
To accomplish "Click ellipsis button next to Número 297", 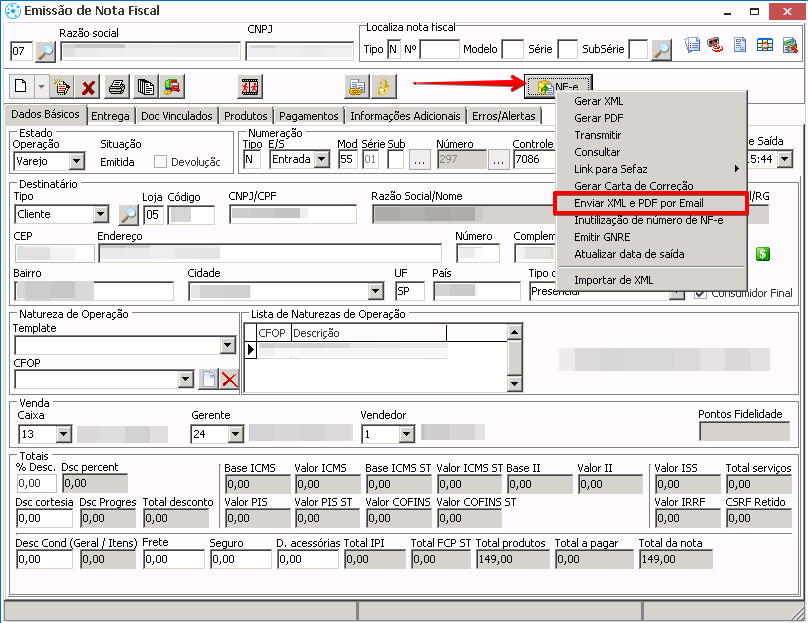I will click(x=498, y=160).
